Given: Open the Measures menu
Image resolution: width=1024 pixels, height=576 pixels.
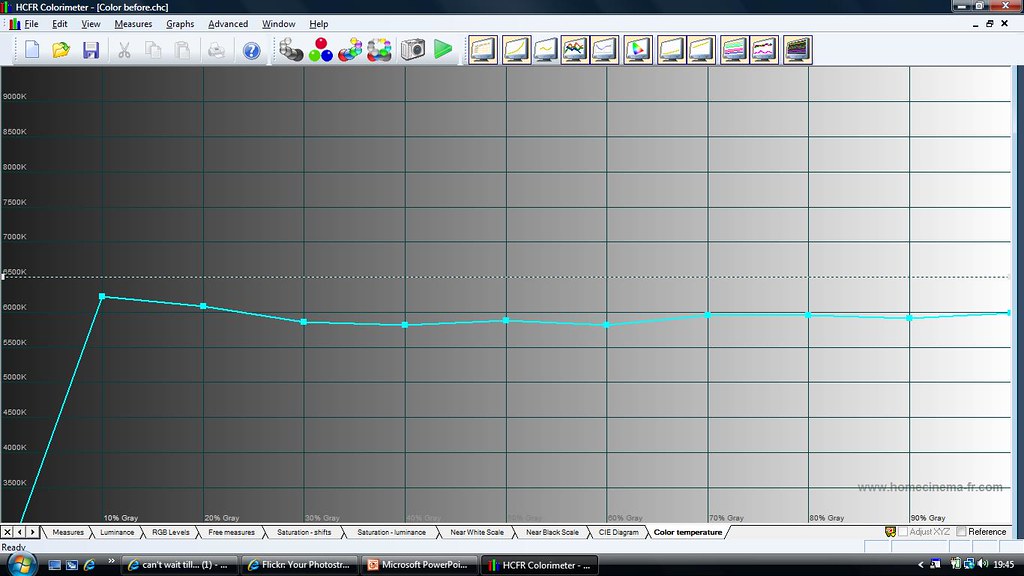Looking at the screenshot, I should [x=133, y=24].
